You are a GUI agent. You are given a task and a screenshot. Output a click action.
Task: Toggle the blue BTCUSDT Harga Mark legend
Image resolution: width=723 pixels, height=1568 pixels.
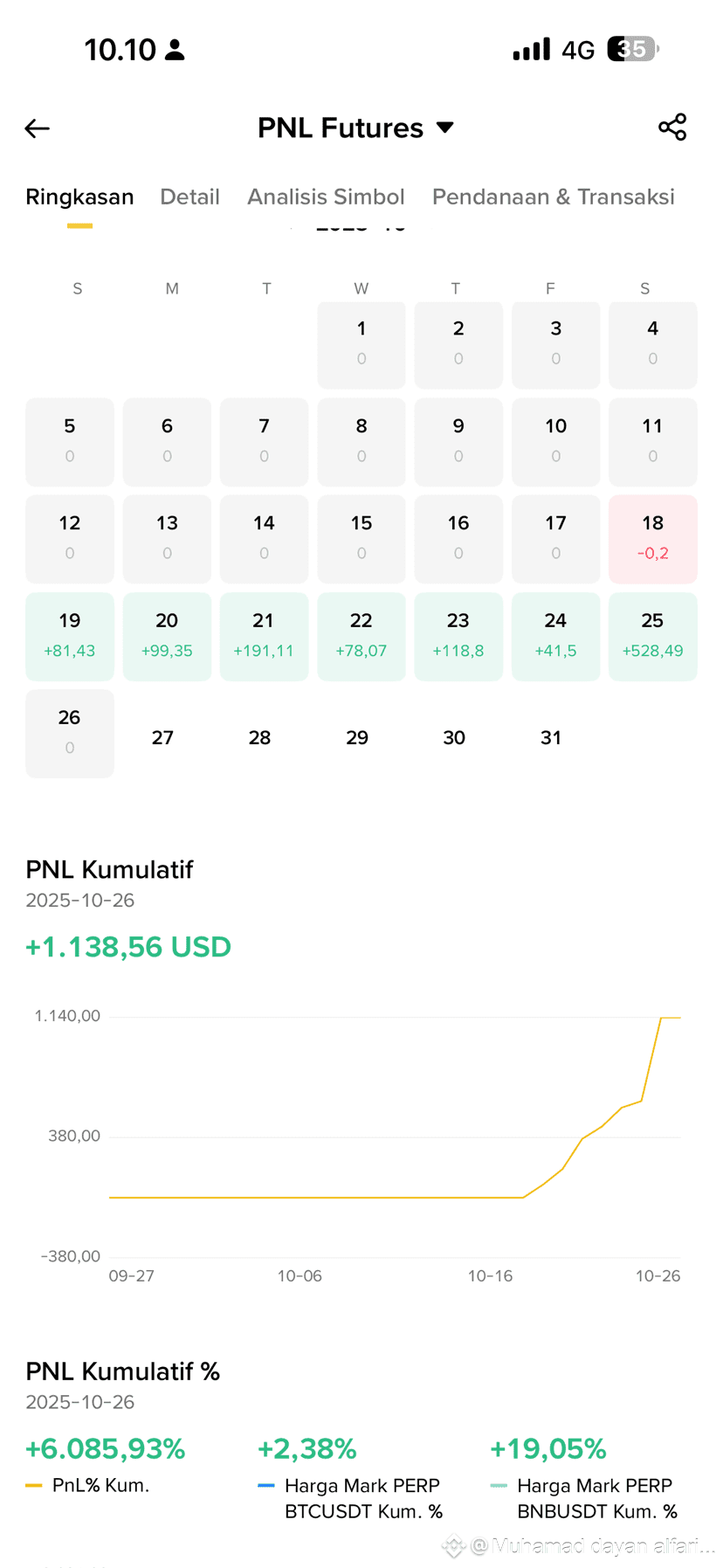click(351, 1498)
